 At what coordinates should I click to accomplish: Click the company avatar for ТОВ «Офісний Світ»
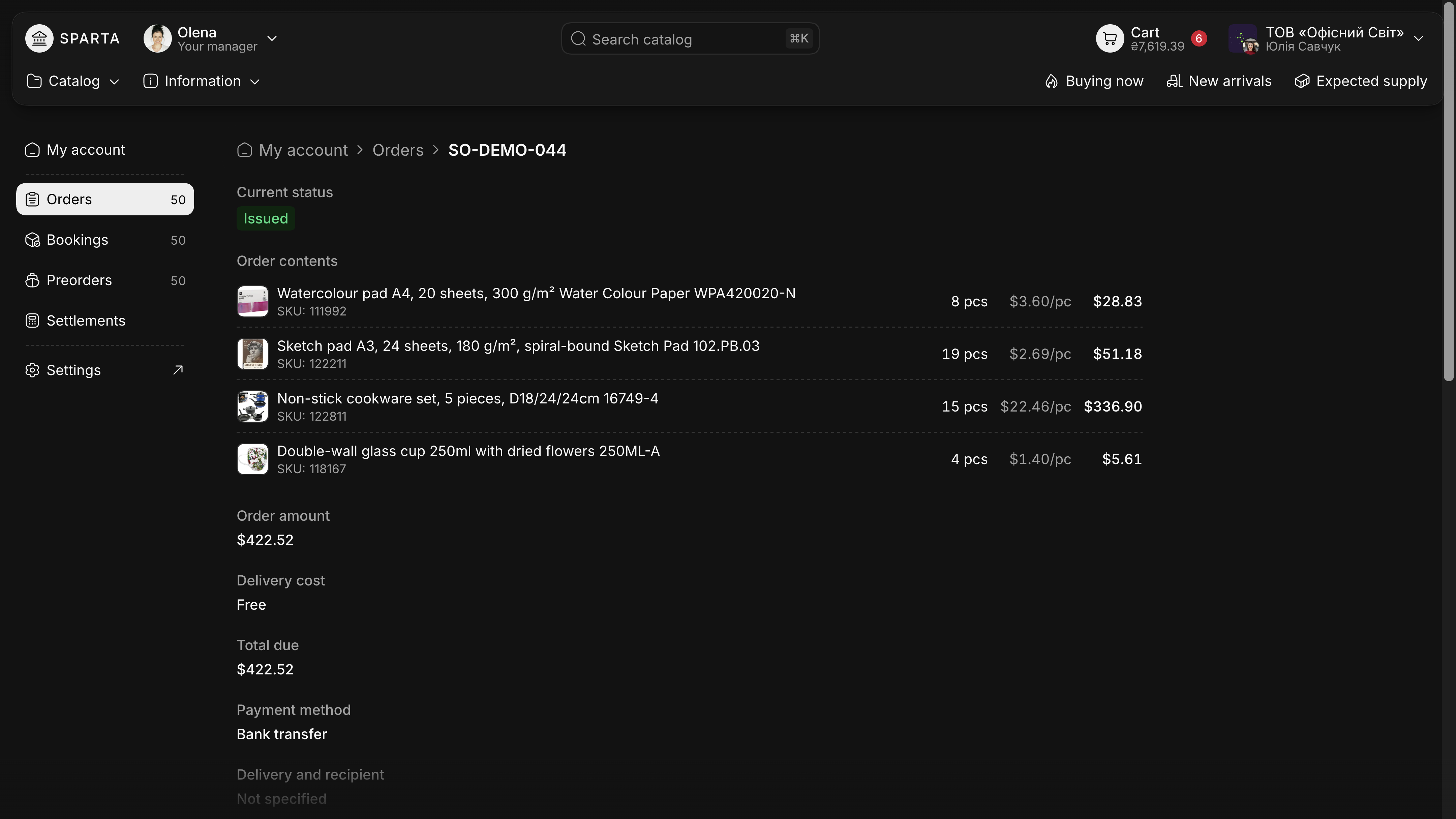(1243, 38)
